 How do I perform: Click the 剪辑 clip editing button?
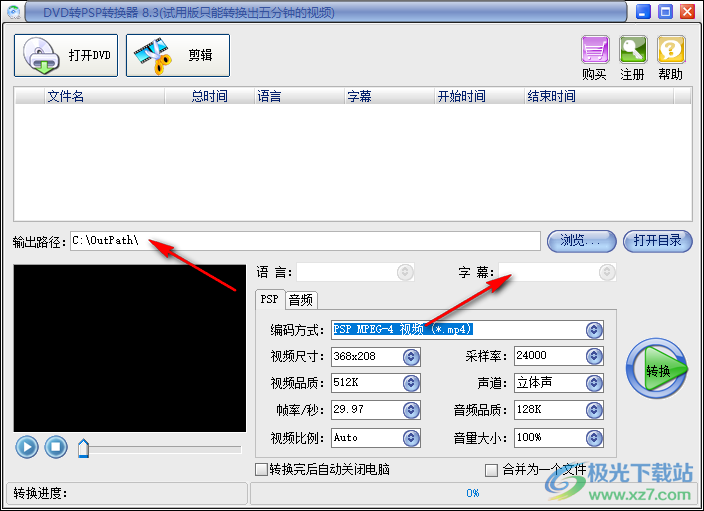tap(178, 55)
